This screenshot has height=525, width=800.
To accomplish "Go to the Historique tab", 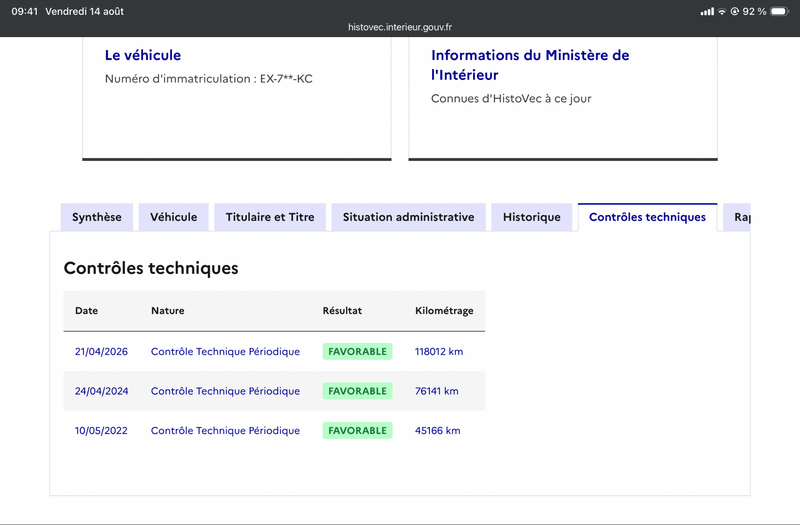I will pyautogui.click(x=532, y=217).
